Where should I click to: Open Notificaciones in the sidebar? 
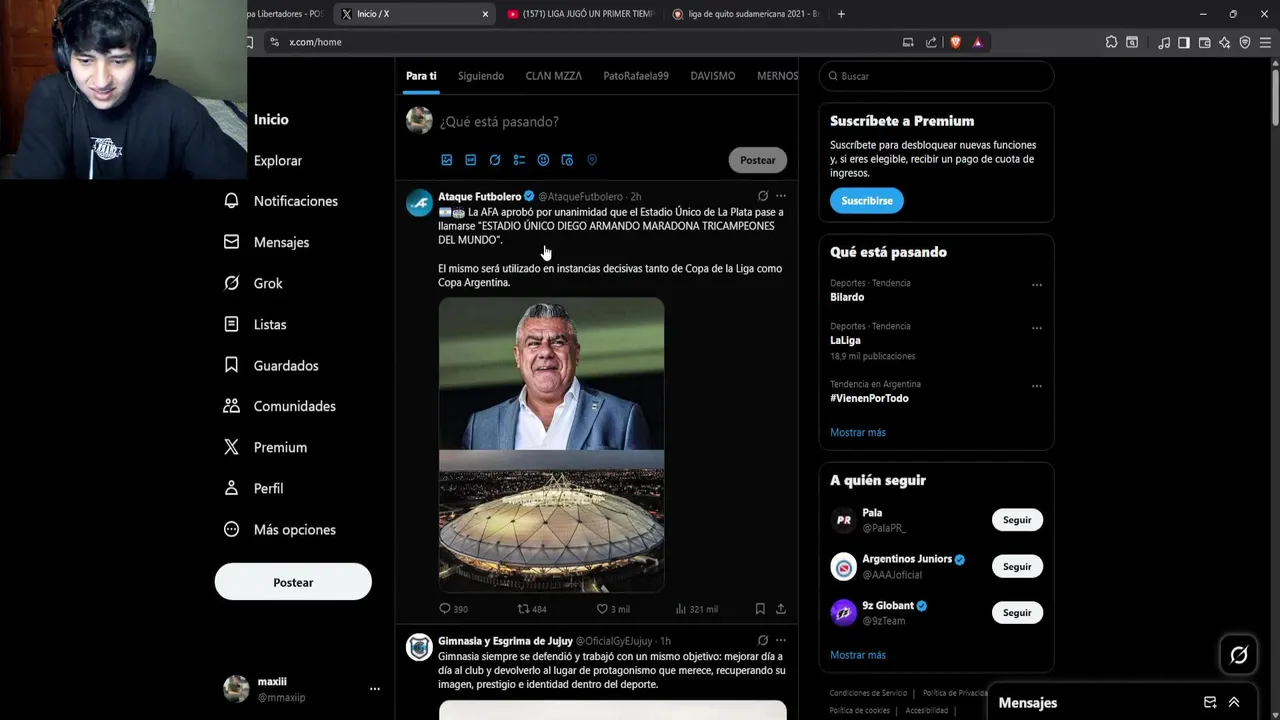281,201
